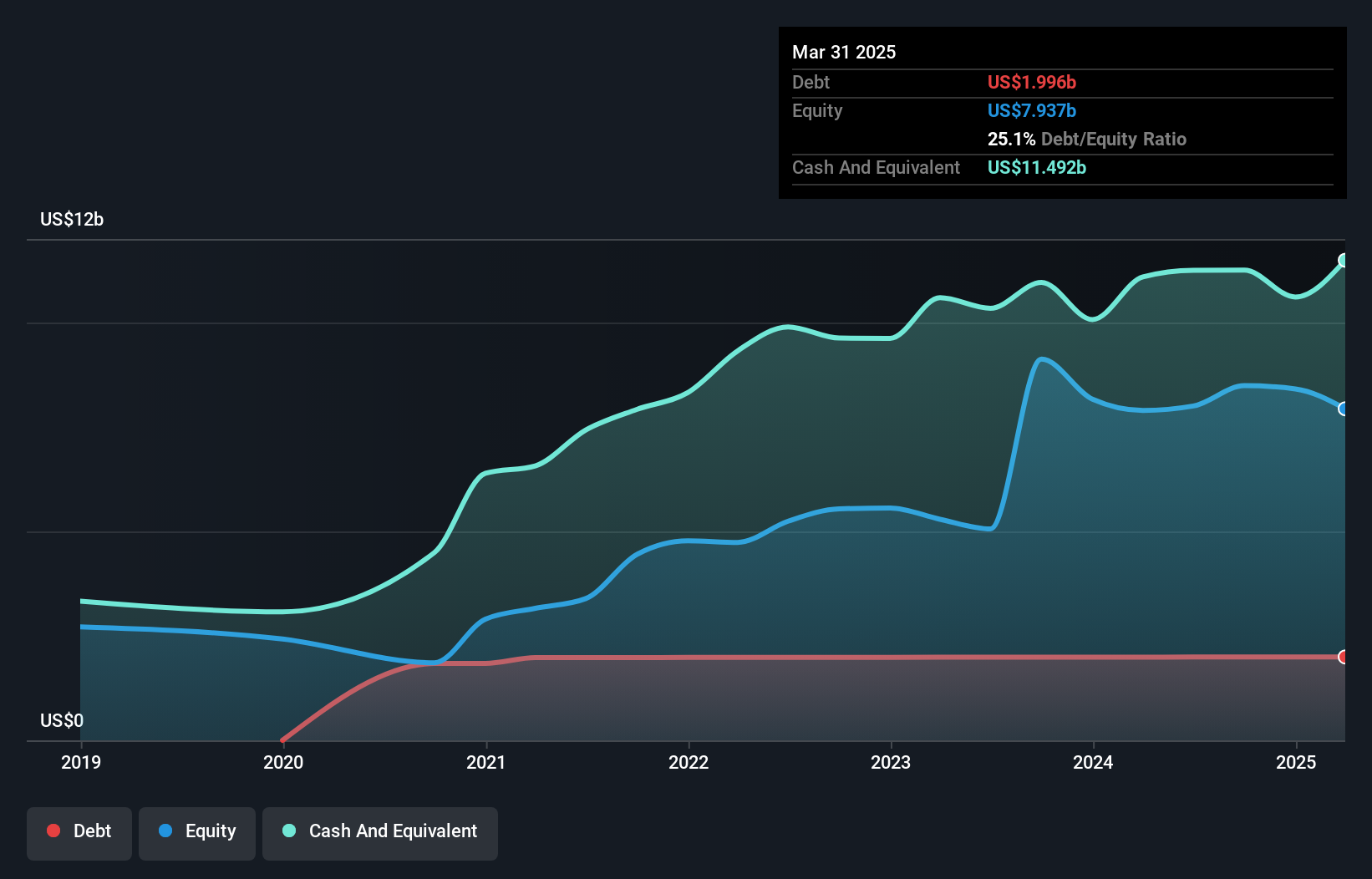The image size is (1372, 879).
Task: Click the red Debt legend dot
Action: (x=53, y=831)
